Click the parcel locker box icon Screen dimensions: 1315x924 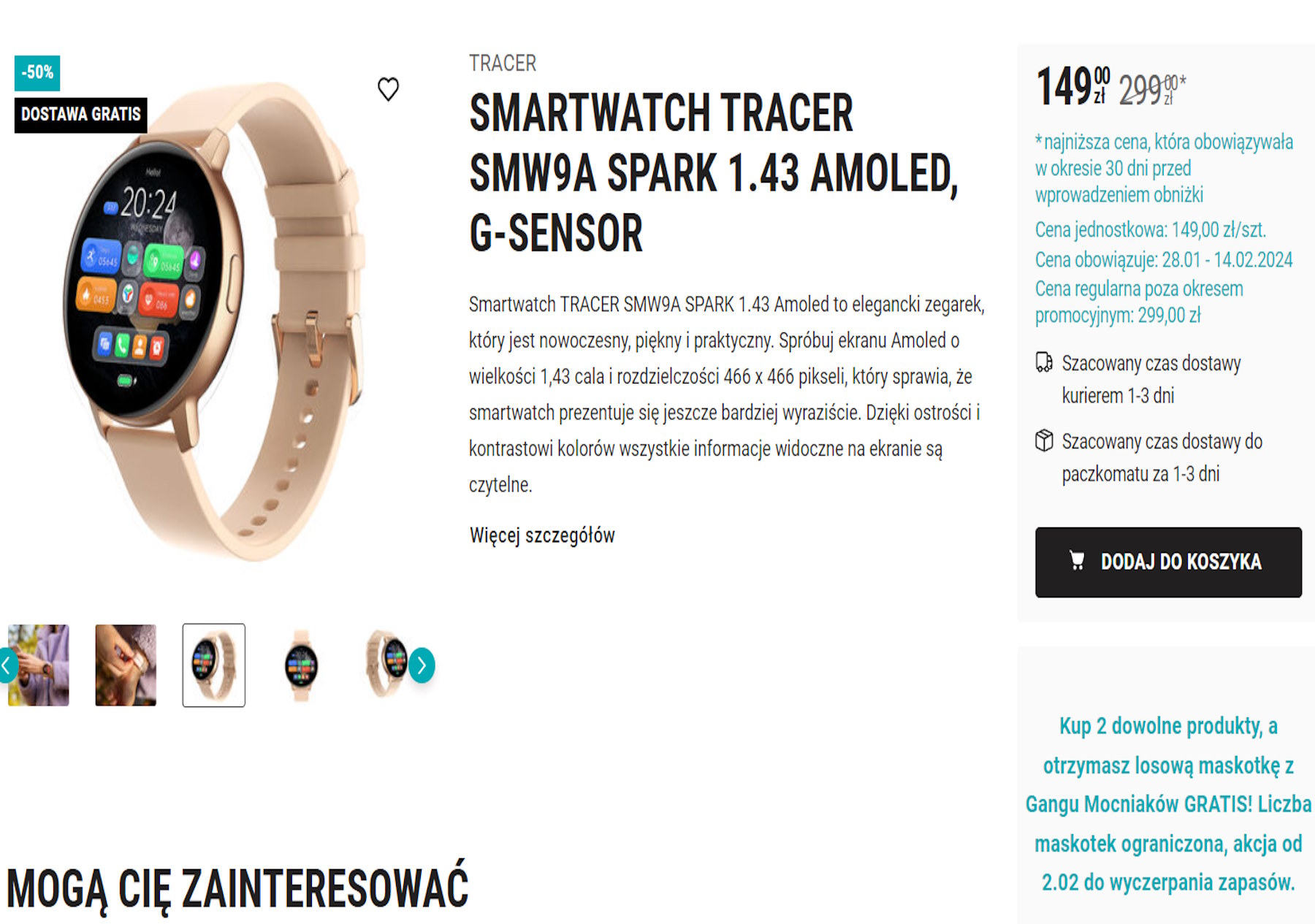(1044, 440)
